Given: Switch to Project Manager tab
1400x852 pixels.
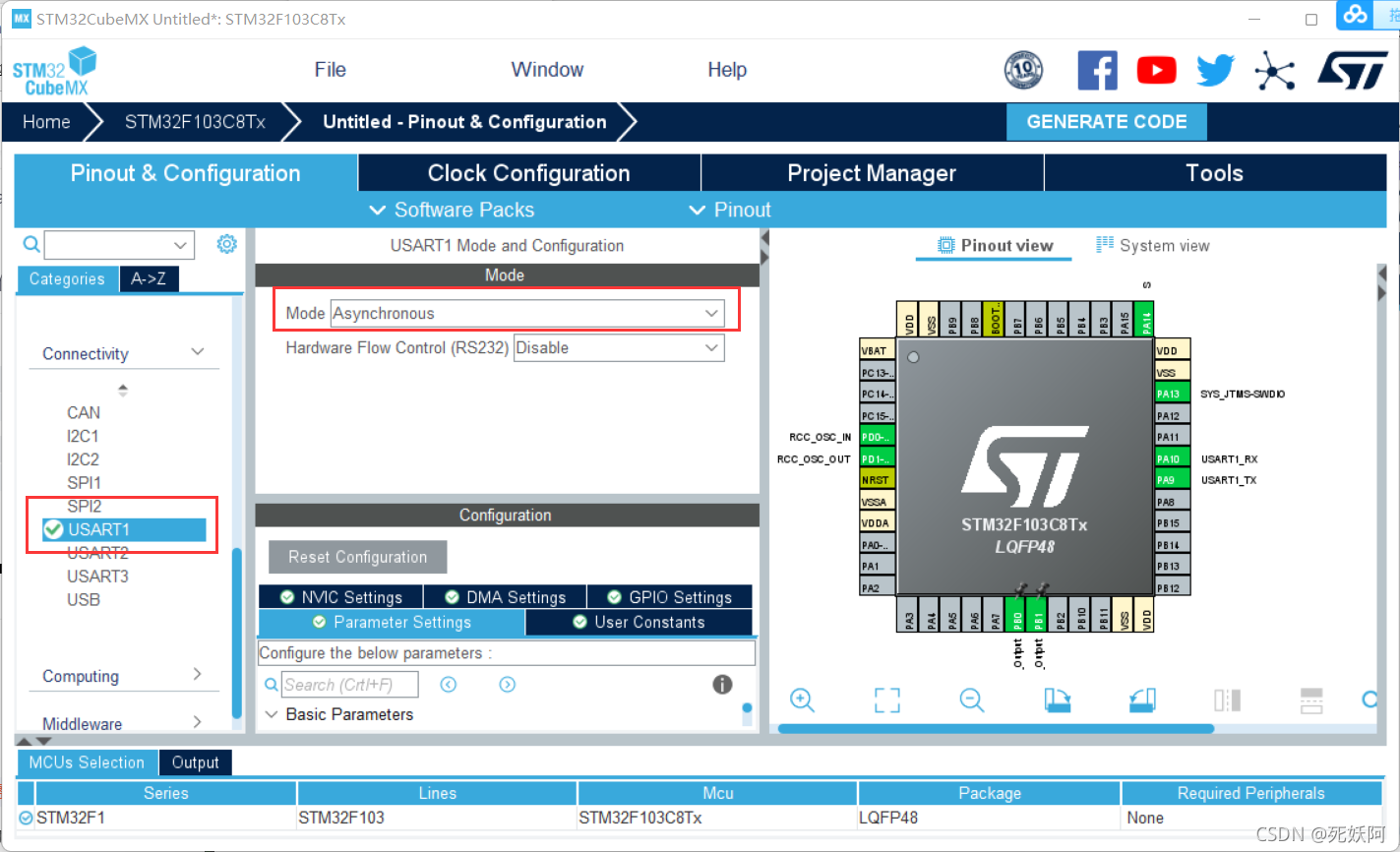Looking at the screenshot, I should (x=872, y=173).
